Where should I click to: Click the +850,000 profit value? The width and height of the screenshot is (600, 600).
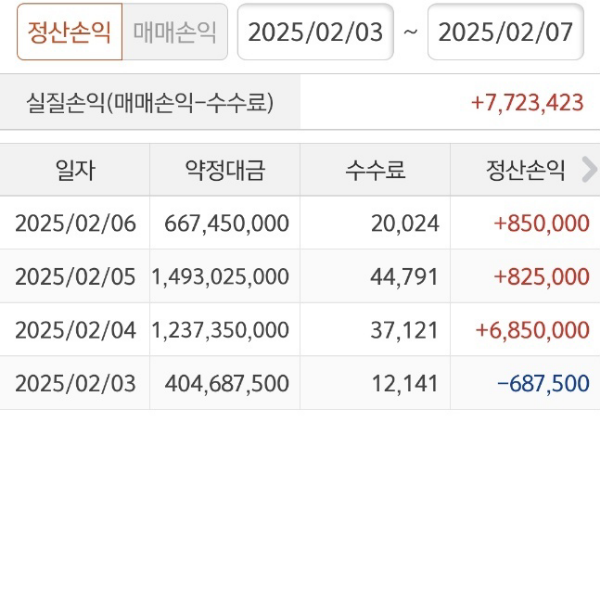(x=541, y=223)
